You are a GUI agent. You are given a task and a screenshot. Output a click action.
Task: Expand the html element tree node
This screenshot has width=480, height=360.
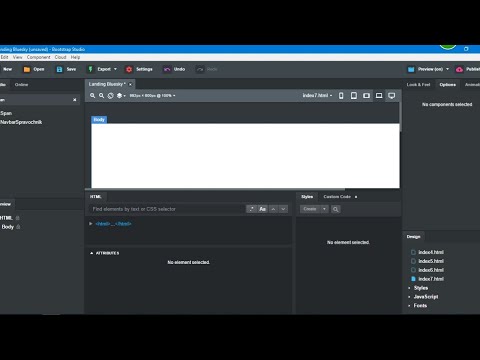click(91, 224)
